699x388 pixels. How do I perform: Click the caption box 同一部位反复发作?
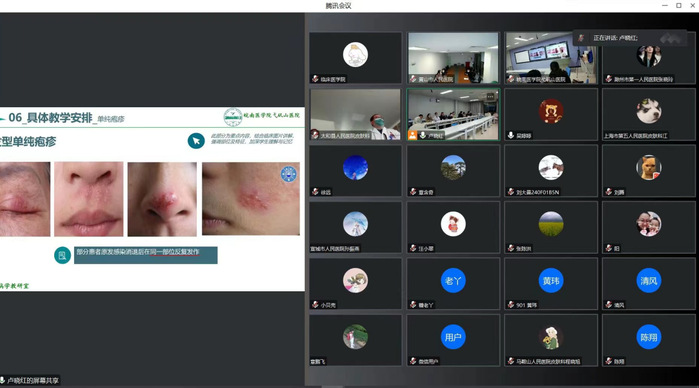tap(146, 255)
